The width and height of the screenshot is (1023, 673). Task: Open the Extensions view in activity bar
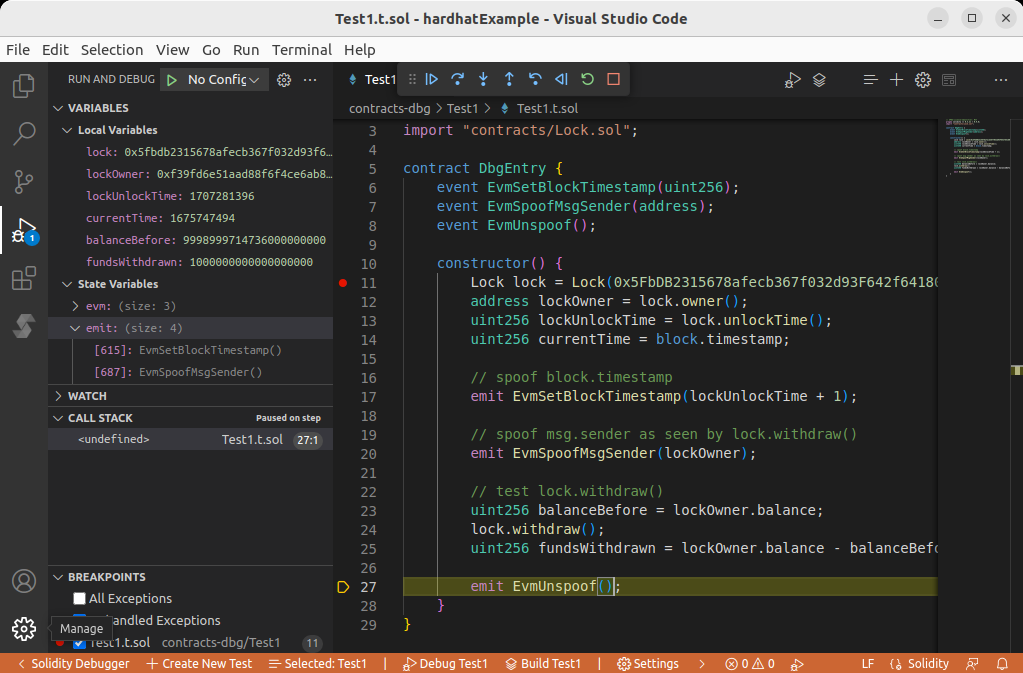click(x=24, y=279)
